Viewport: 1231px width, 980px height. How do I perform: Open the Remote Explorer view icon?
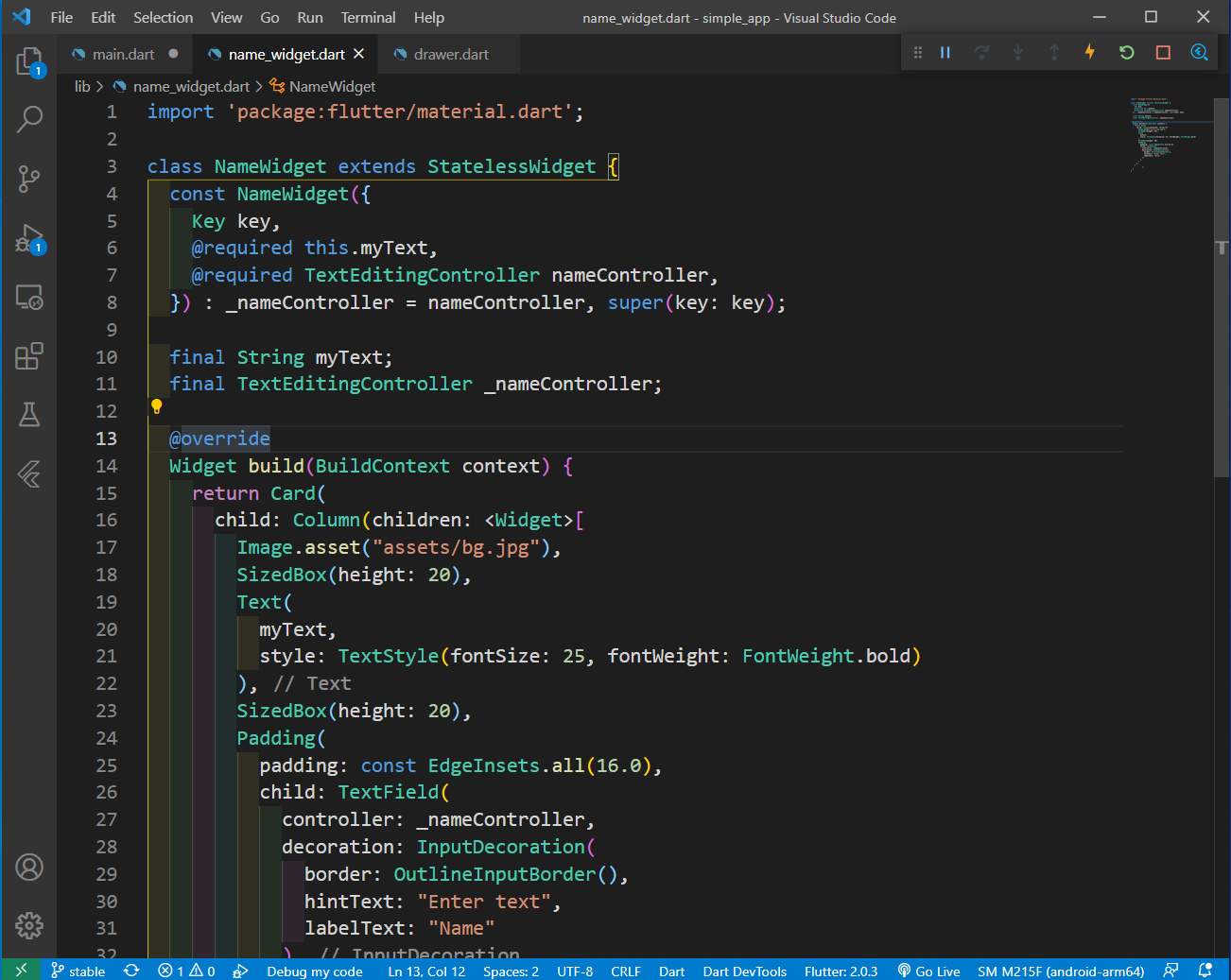[29, 298]
